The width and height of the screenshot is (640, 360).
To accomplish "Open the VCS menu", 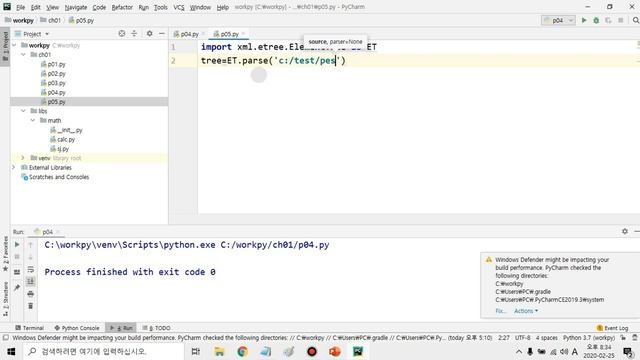I will [179, 7].
